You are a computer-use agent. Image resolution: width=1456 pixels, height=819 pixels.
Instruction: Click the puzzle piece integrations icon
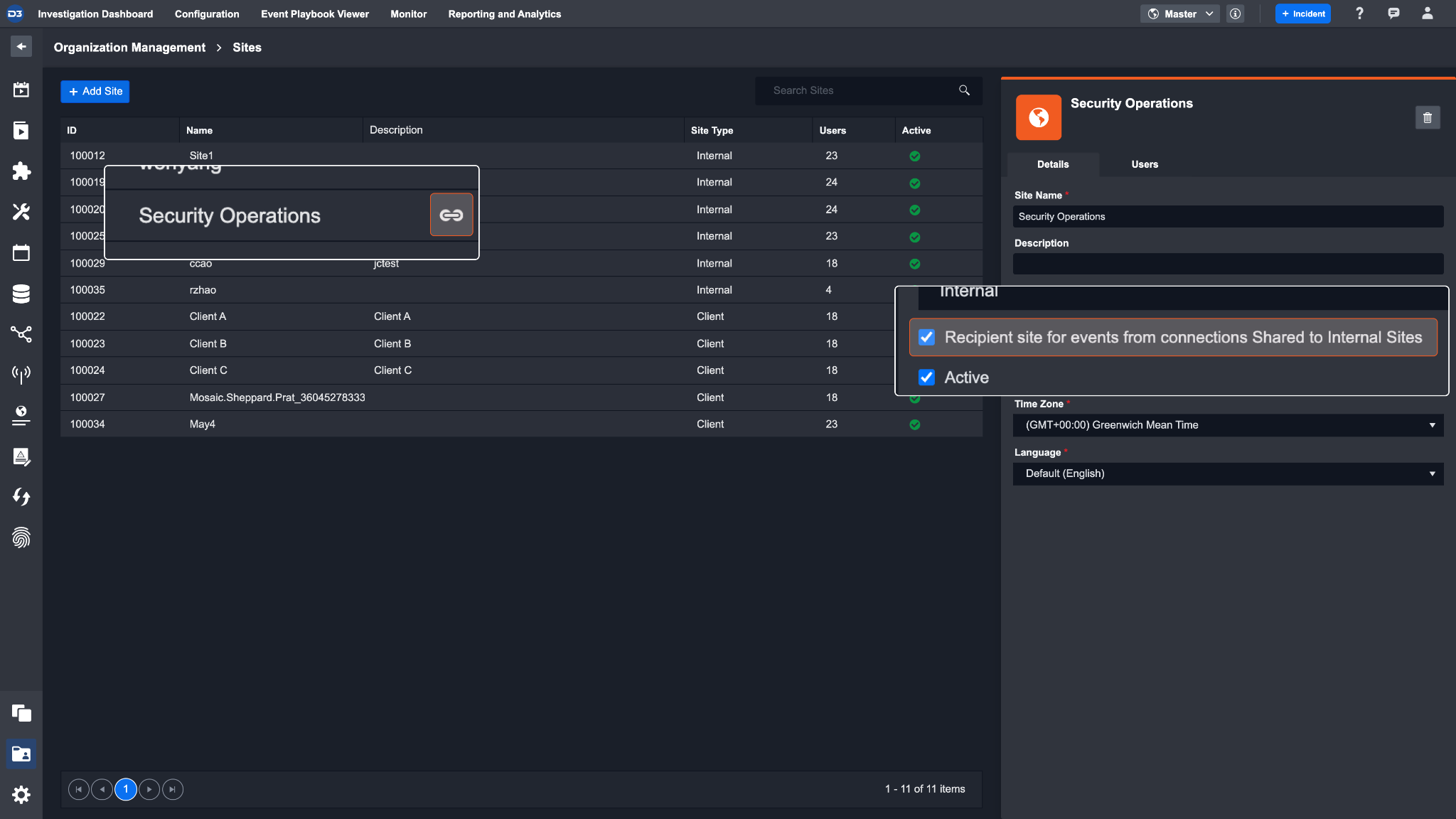point(21,171)
